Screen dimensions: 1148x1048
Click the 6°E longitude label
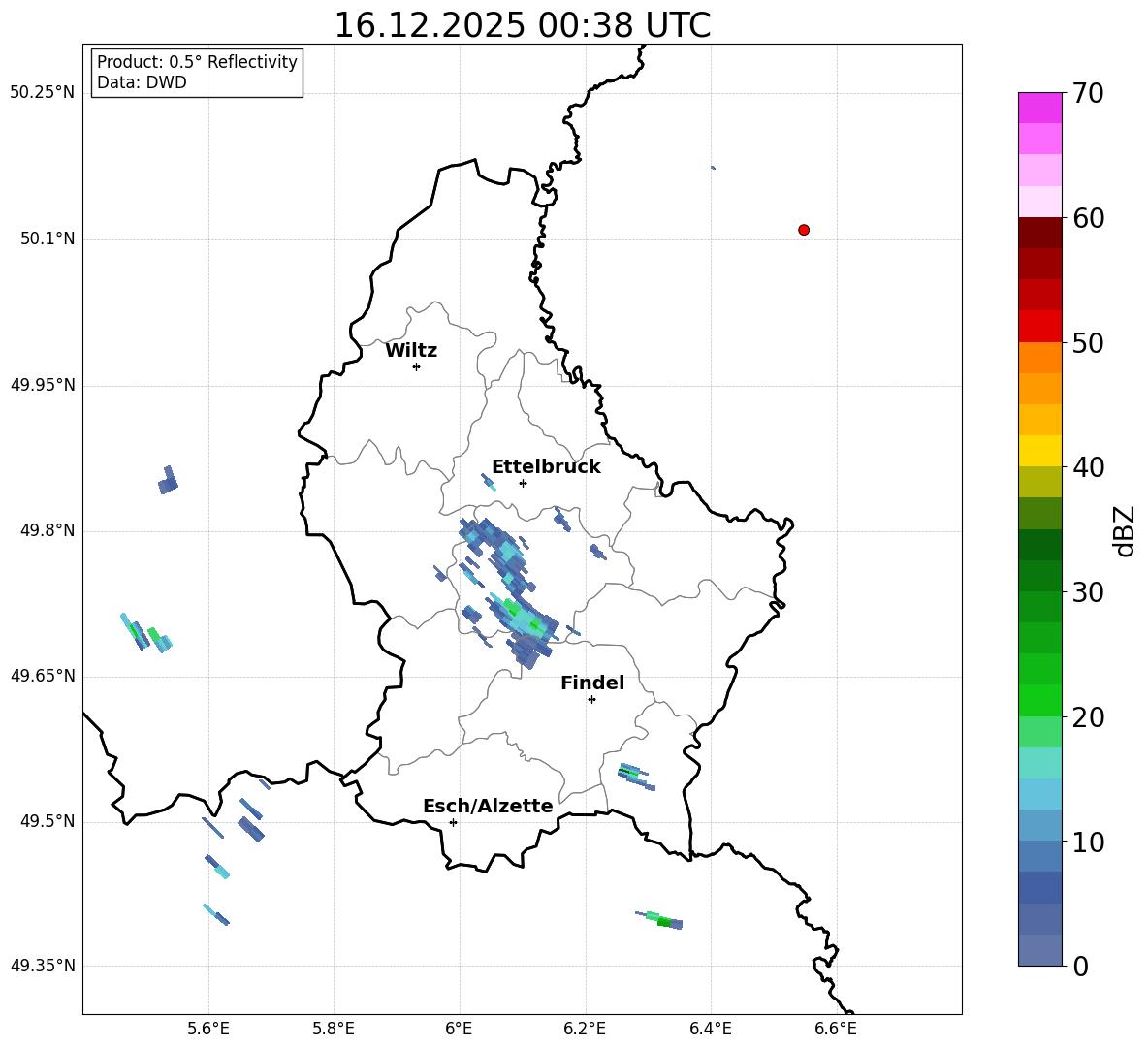(459, 1029)
